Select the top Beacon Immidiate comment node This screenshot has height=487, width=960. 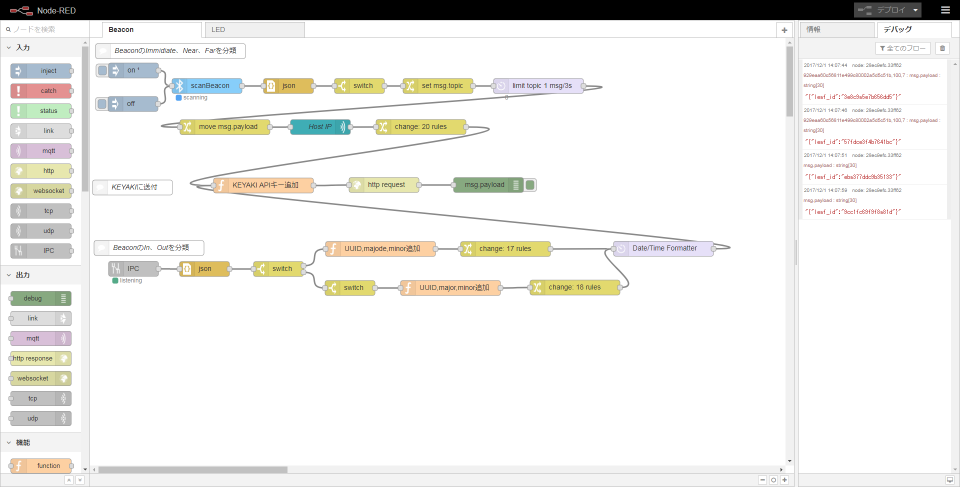(x=170, y=51)
